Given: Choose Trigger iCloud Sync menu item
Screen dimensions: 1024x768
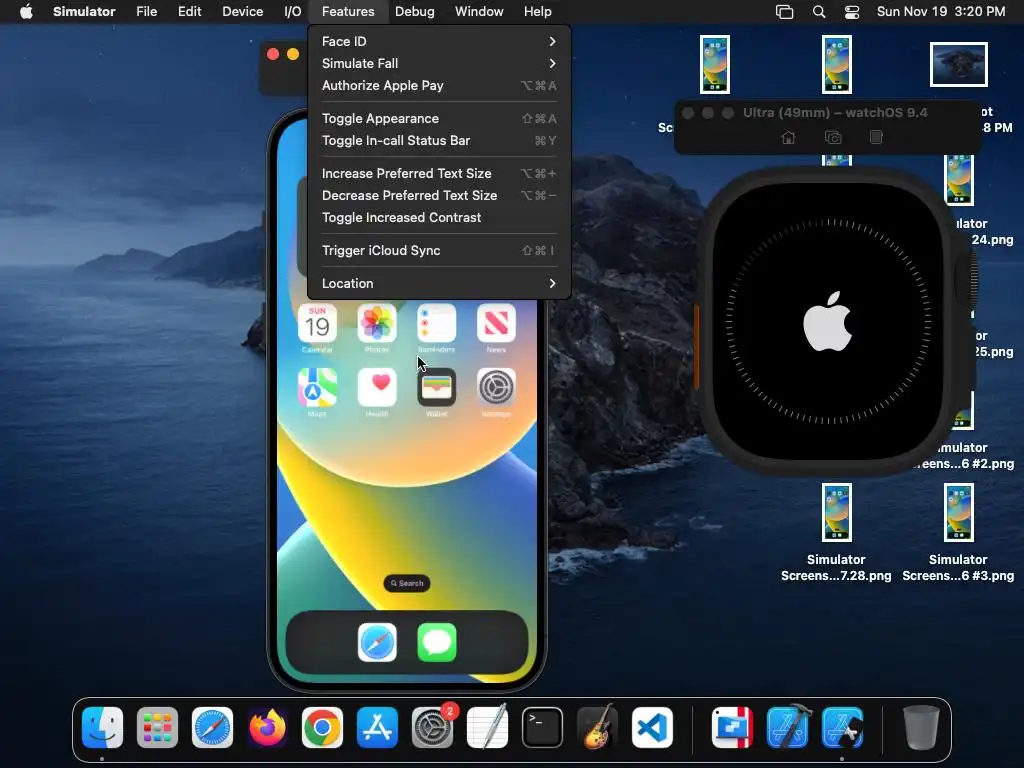Looking at the screenshot, I should click(x=439, y=250).
